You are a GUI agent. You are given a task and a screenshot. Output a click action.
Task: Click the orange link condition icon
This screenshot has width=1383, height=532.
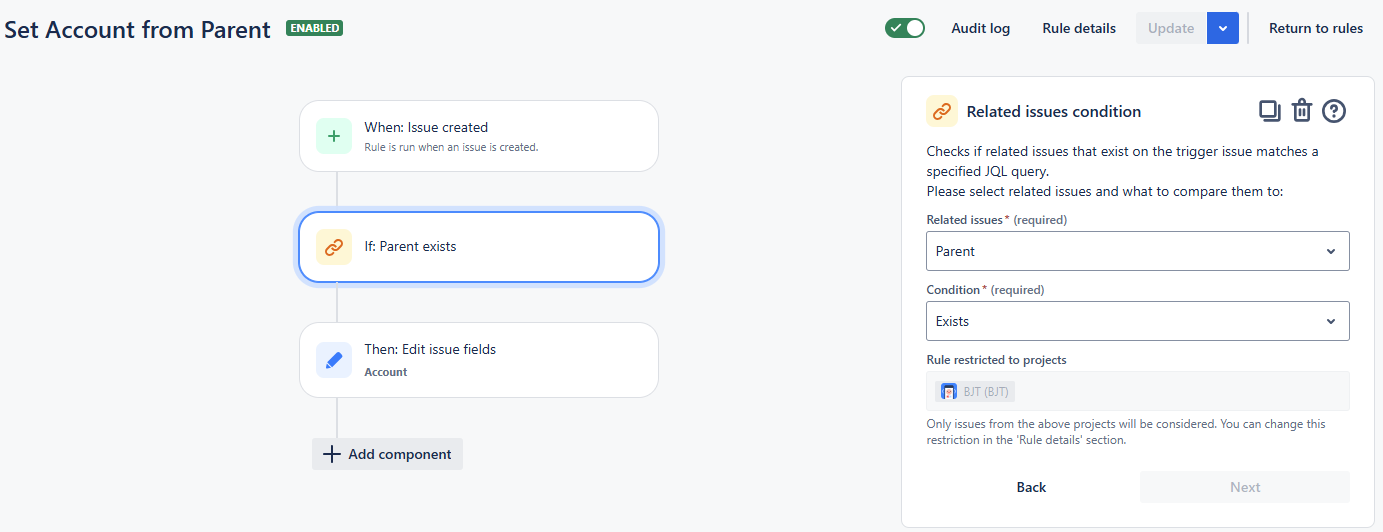[x=333, y=247]
